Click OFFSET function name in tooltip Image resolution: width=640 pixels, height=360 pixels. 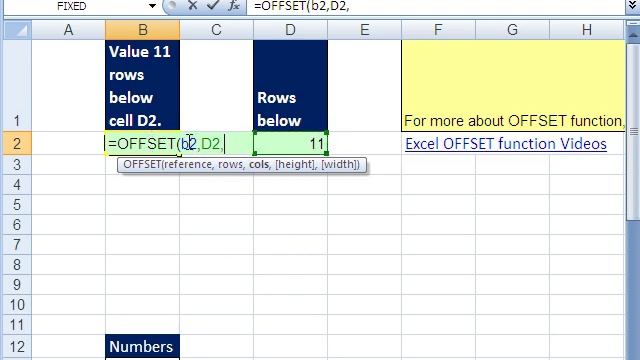pyautogui.click(x=142, y=164)
